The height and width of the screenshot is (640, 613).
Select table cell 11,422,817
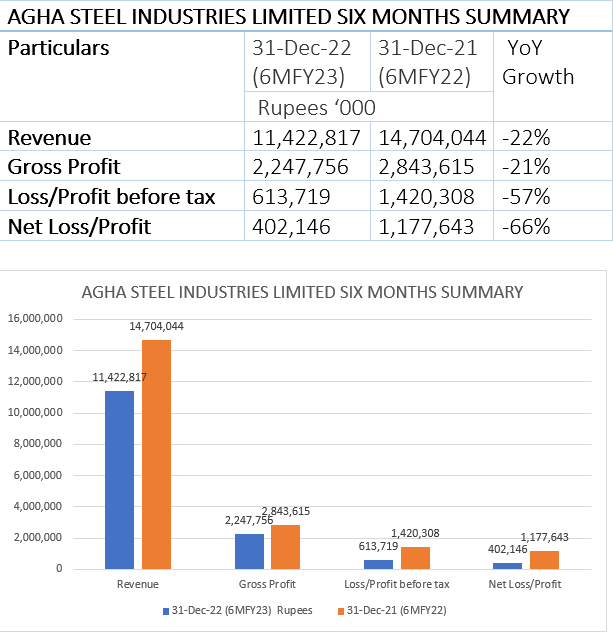coord(306,138)
